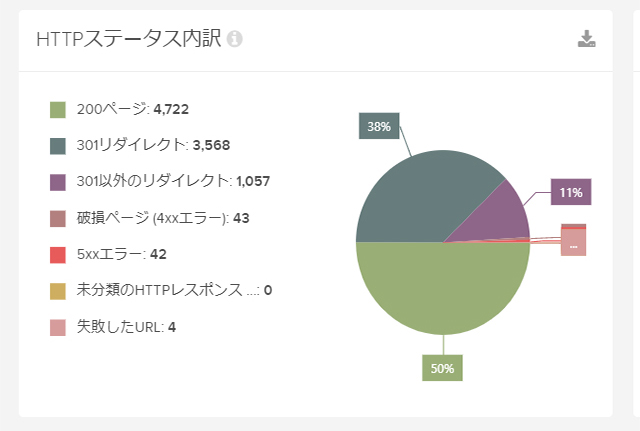Click the yellow 未分類のHTTPレスポンス legend swatch

pyautogui.click(x=58, y=291)
